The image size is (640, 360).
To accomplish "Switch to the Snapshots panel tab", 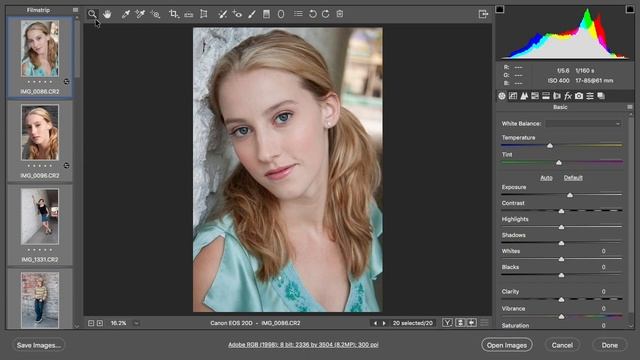I will [x=601, y=96].
